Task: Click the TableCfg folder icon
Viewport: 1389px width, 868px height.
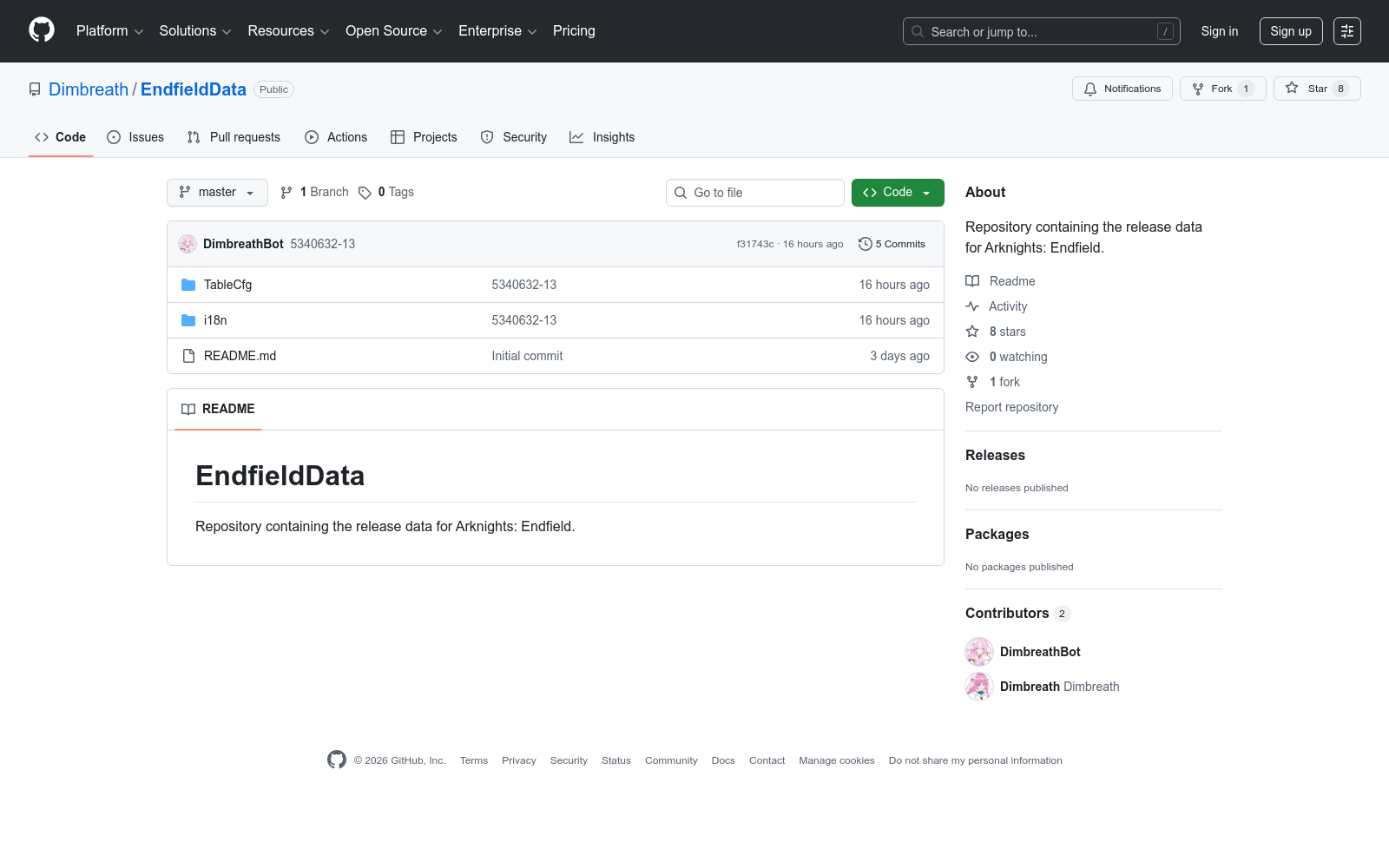Action: (188, 285)
